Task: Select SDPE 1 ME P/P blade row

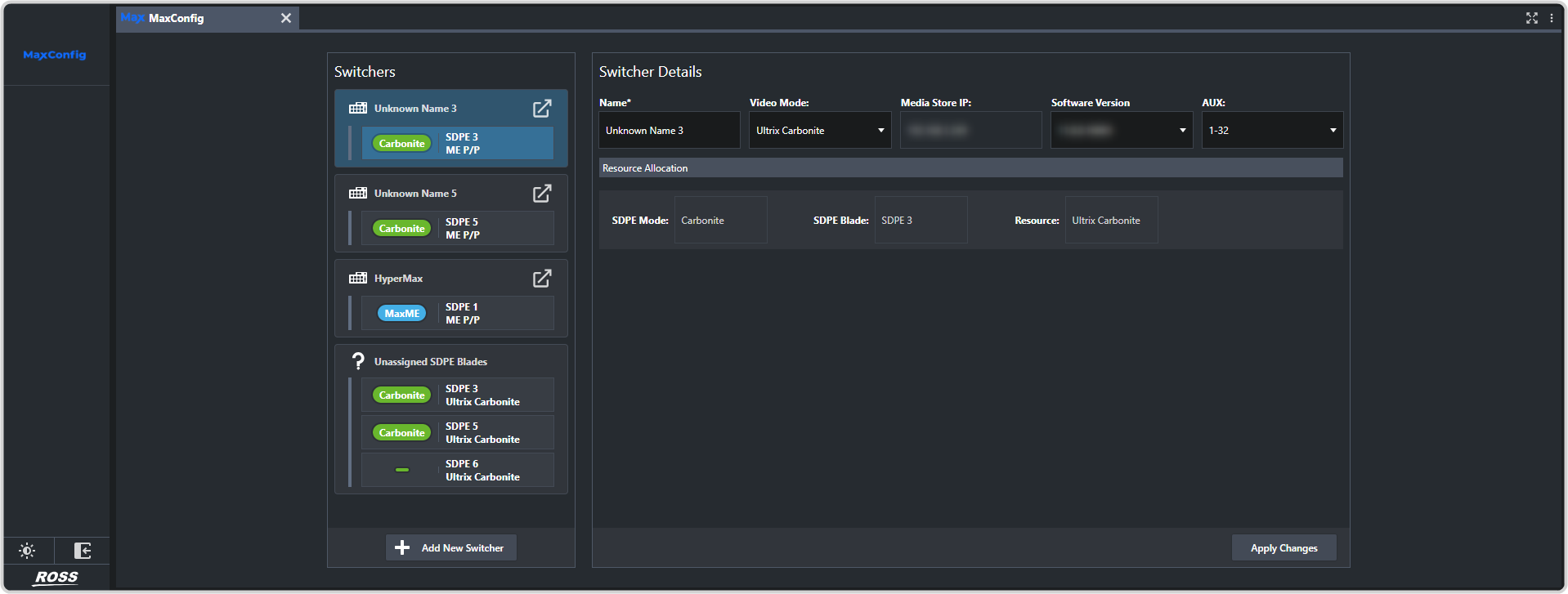Action: point(458,314)
